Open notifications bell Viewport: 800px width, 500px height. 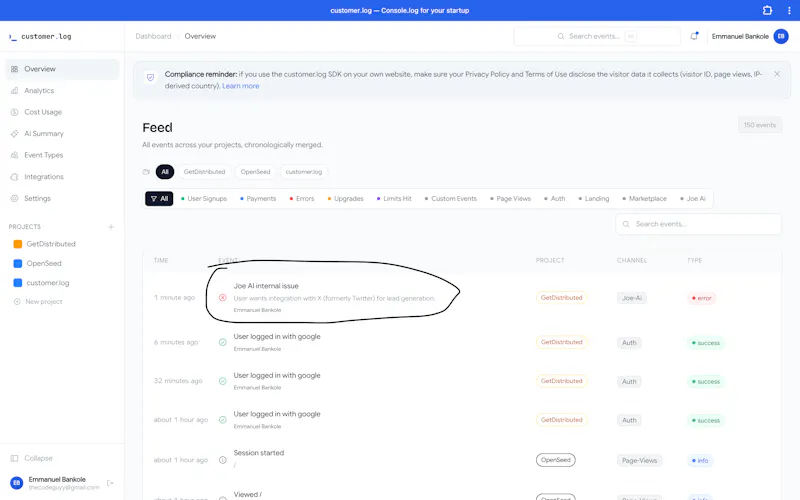pyautogui.click(x=694, y=36)
